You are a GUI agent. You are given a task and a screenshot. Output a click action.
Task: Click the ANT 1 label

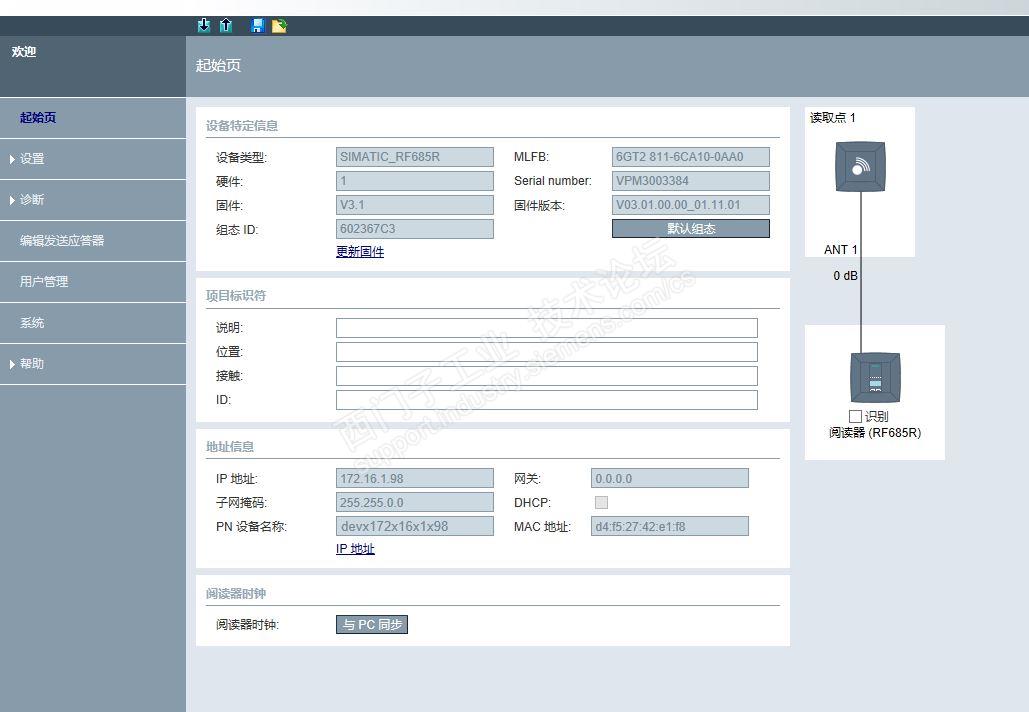point(841,250)
